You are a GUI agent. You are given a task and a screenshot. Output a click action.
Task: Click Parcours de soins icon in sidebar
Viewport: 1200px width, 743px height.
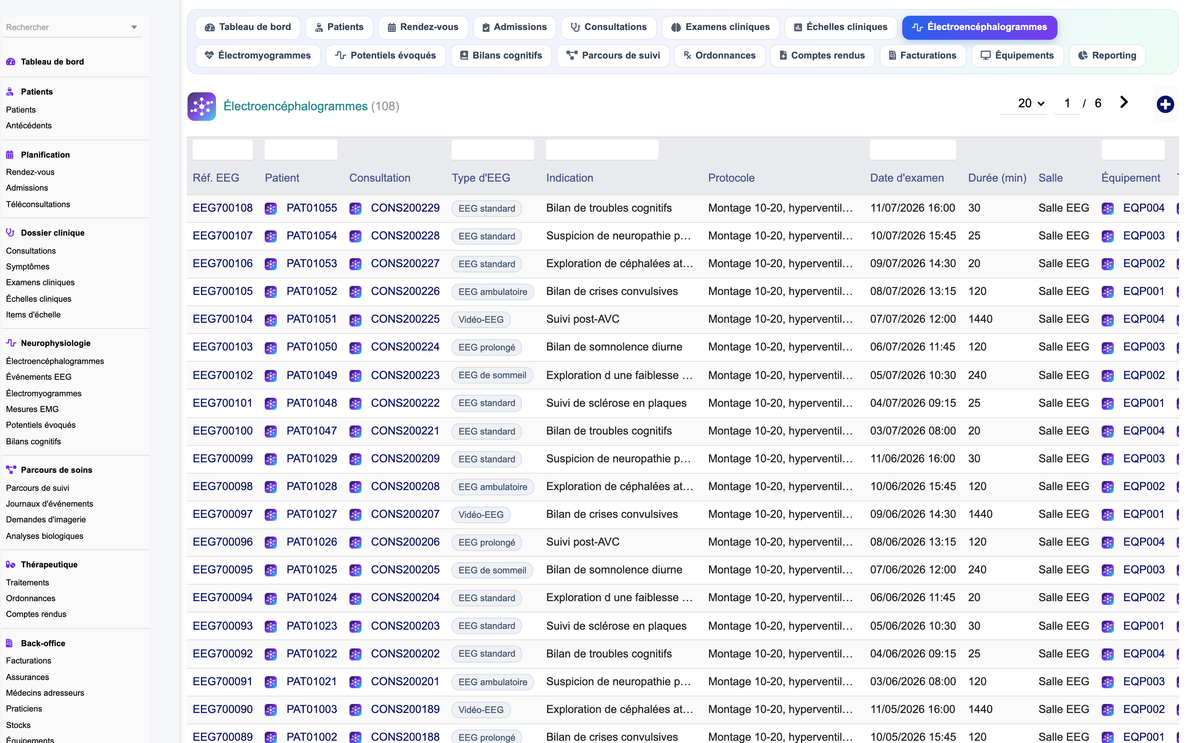tap(11, 470)
